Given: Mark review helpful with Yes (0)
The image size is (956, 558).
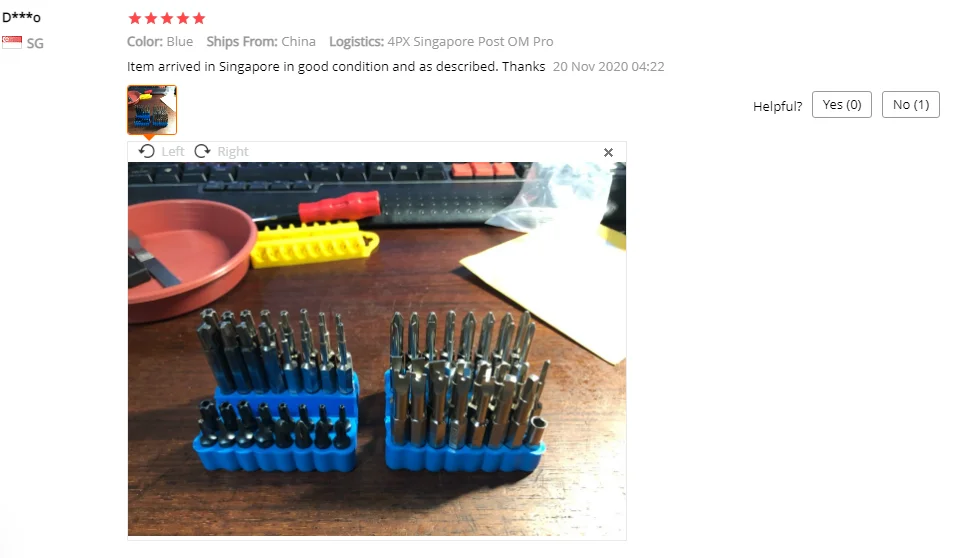Looking at the screenshot, I should pyautogui.click(x=841, y=105).
